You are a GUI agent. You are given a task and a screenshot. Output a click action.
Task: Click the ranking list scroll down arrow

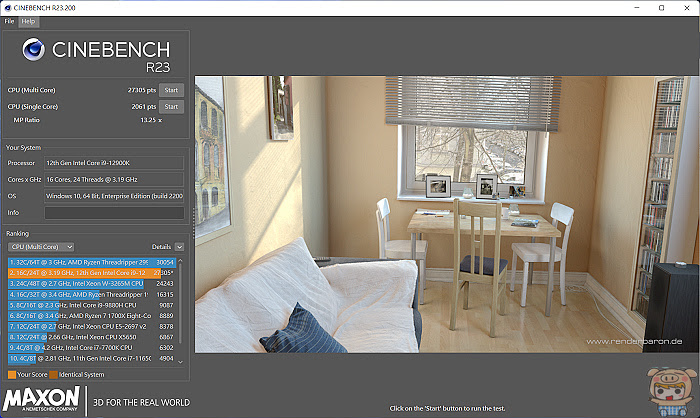click(x=180, y=362)
